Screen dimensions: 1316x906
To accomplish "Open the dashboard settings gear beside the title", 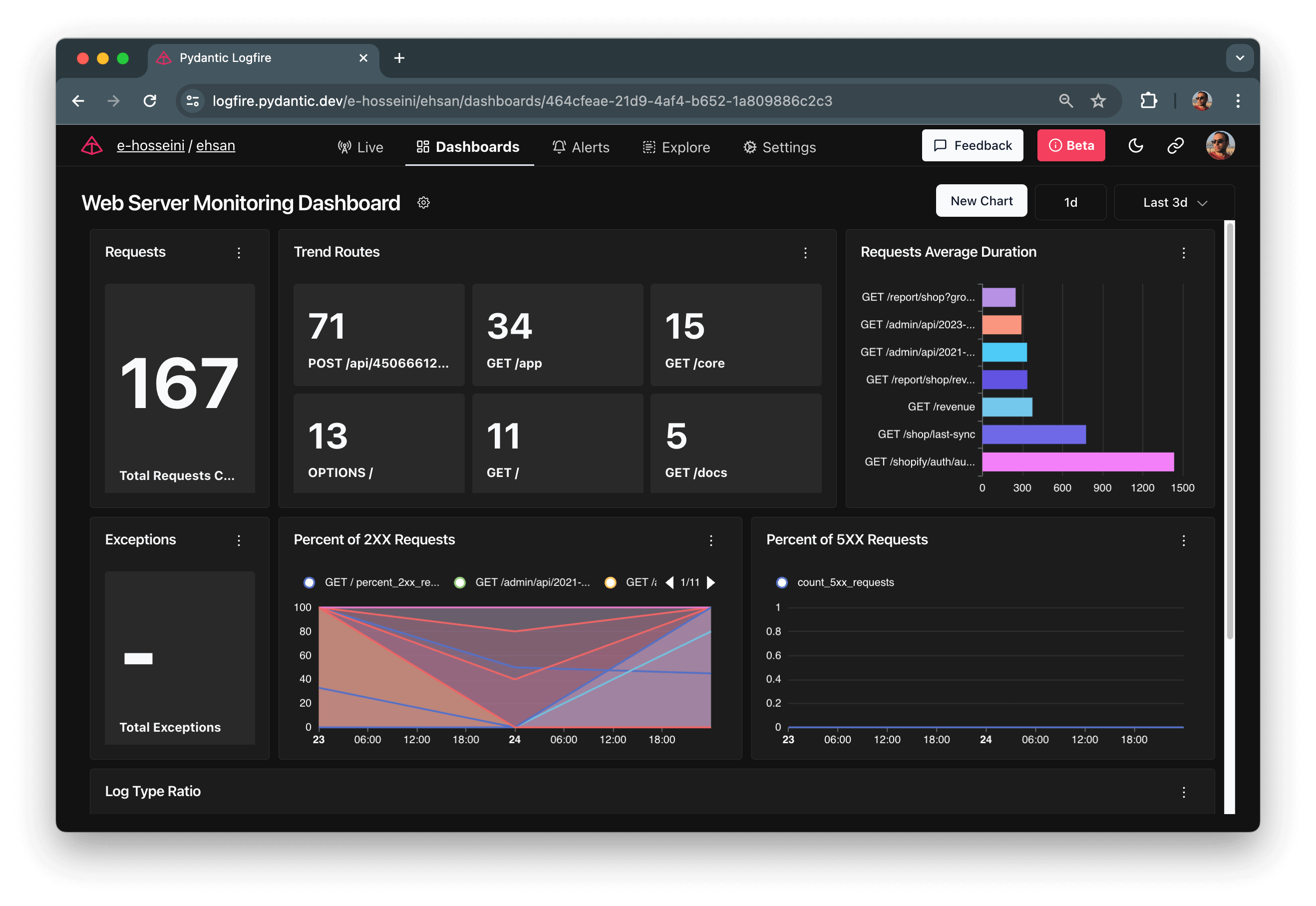I will coord(423,203).
